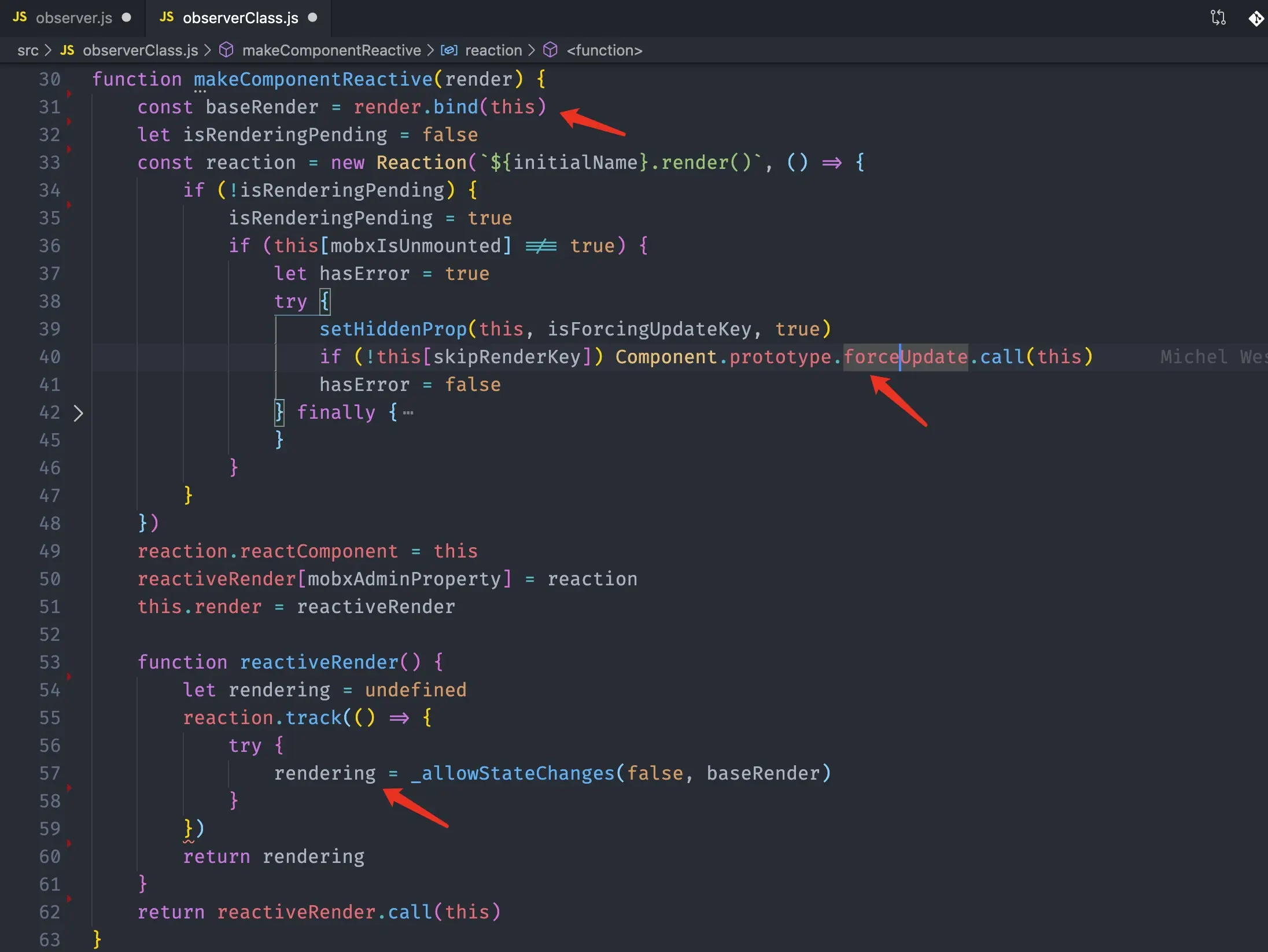The height and width of the screenshot is (952, 1268).
Task: Open the compare changes icon in title bar
Action: (1218, 18)
